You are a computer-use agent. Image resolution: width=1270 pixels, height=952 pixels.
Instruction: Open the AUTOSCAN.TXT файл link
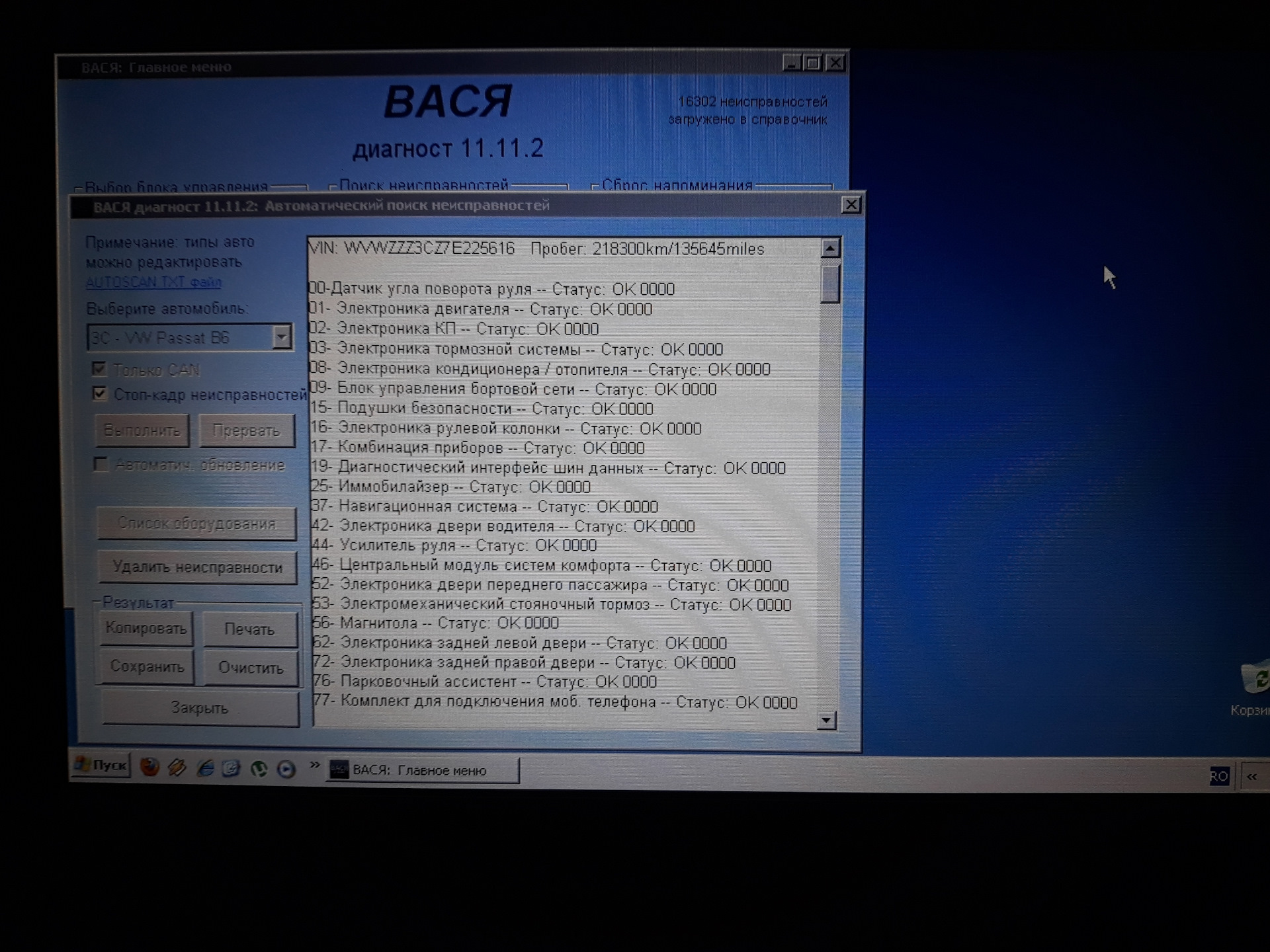153,282
